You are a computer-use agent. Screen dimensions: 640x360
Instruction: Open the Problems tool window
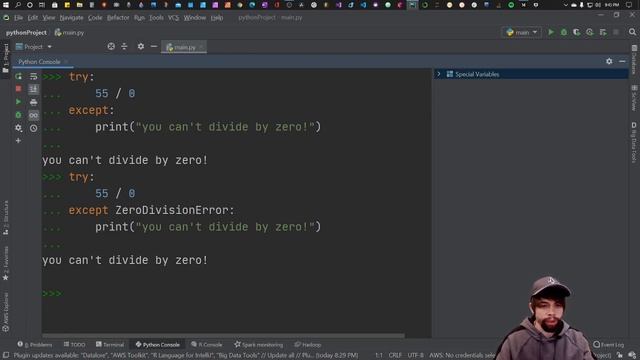(35, 344)
